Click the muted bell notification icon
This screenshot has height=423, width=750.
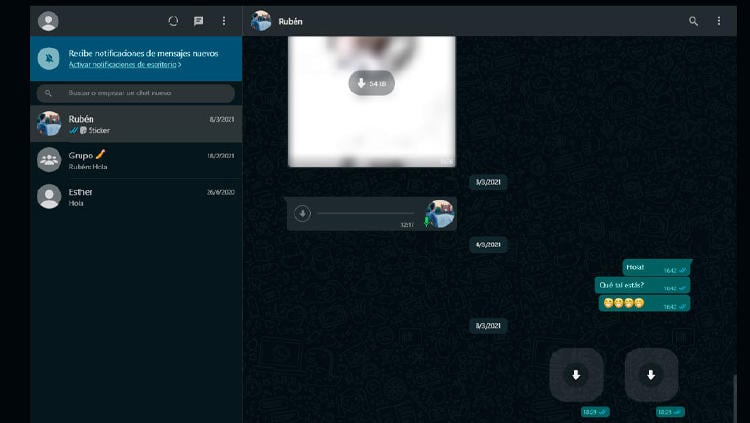(x=48, y=58)
